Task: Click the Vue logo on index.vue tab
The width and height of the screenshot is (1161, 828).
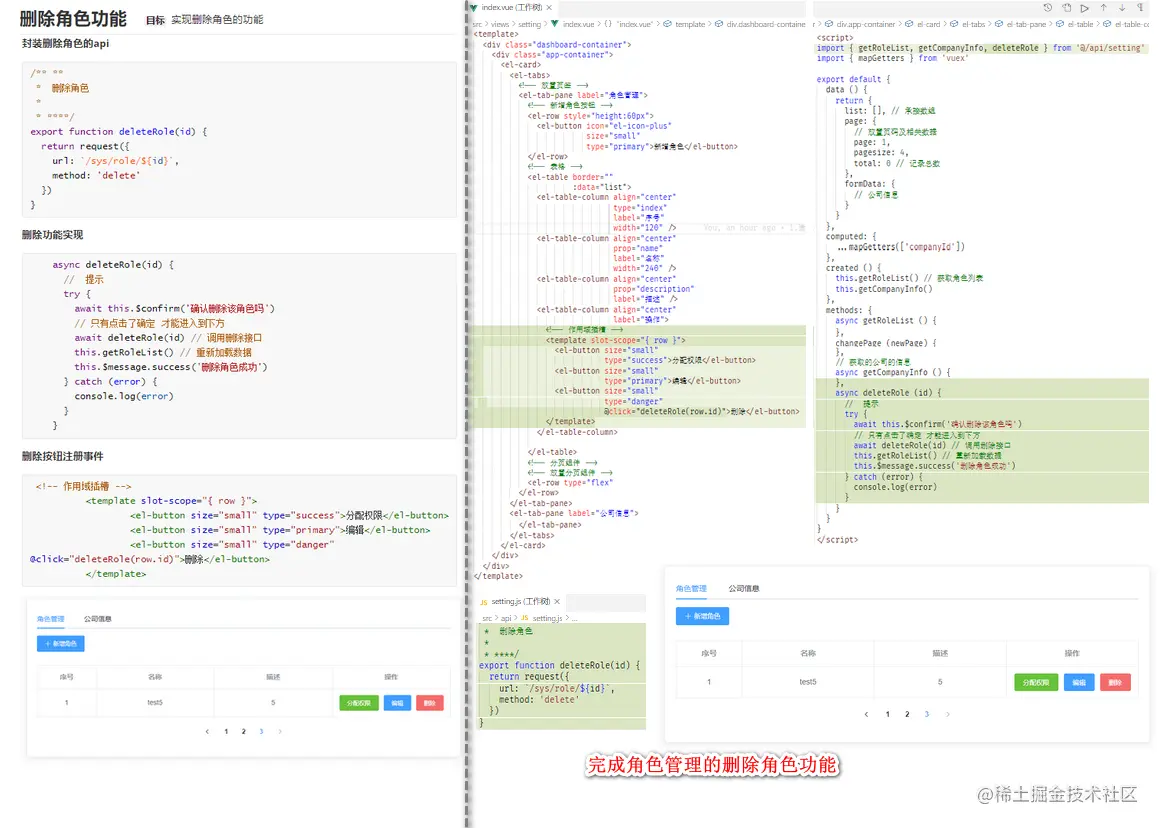Action: [x=474, y=7]
